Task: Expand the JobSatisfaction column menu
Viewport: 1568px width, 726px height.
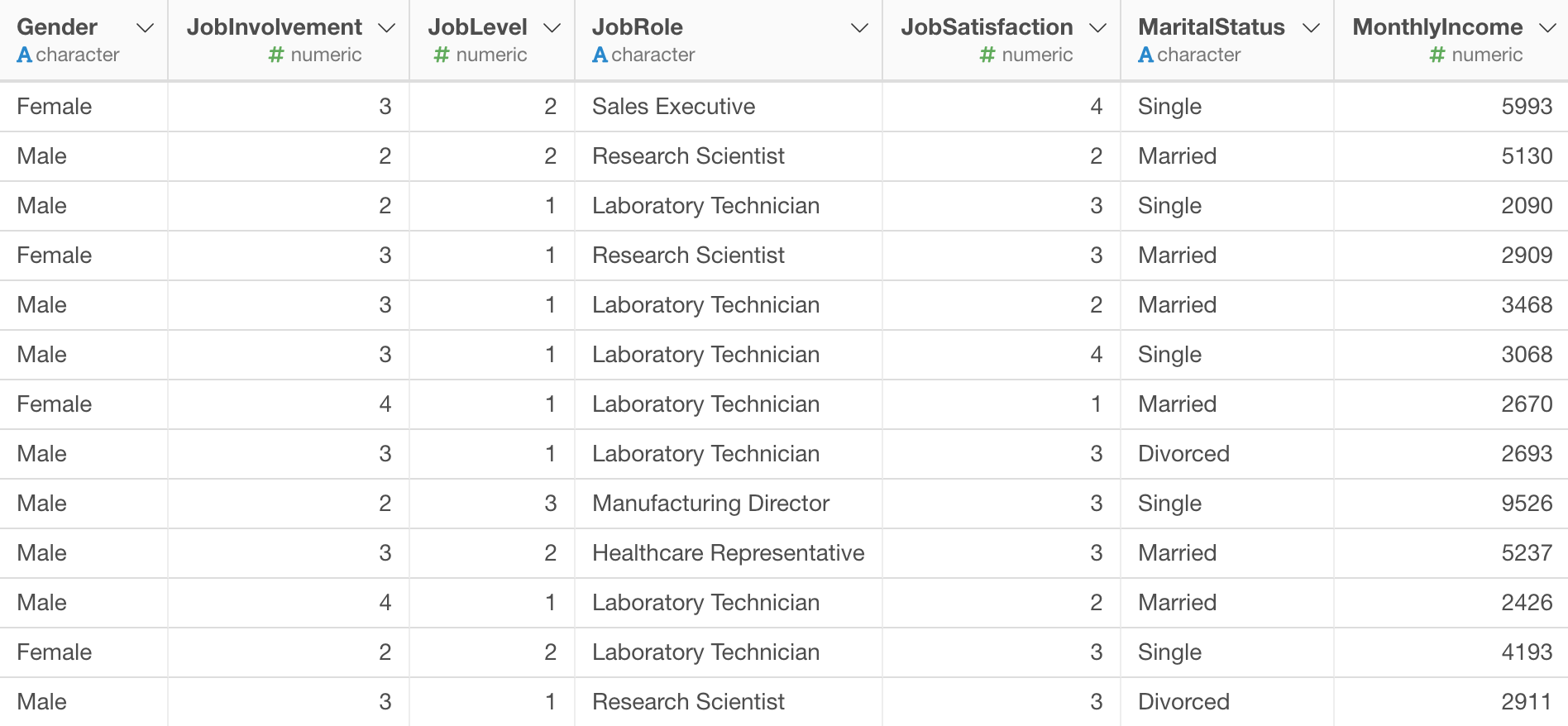Action: (x=1097, y=28)
